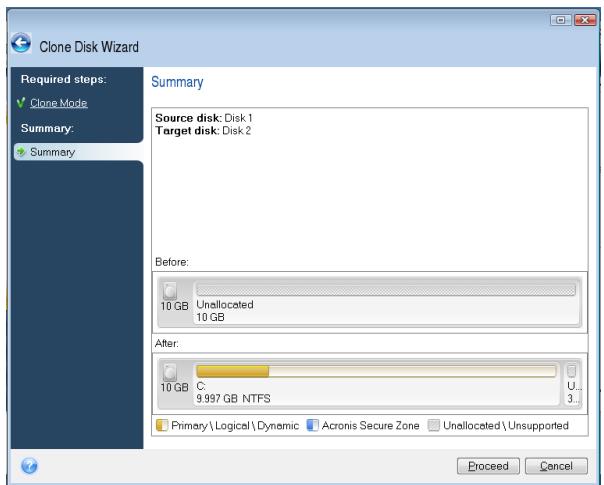Open the help question mark icon

29,465
